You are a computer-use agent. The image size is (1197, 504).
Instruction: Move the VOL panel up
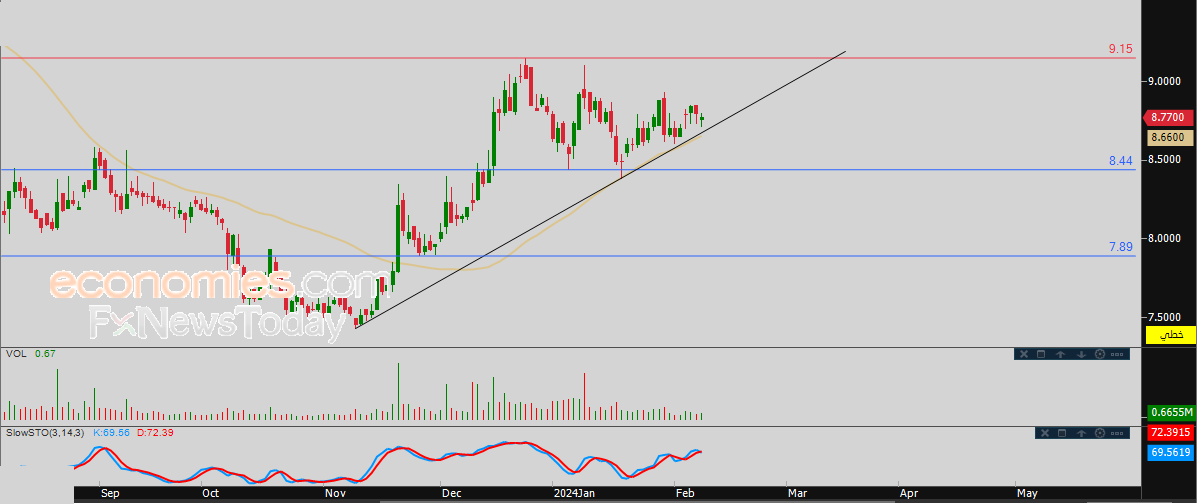pyautogui.click(x=1060, y=354)
